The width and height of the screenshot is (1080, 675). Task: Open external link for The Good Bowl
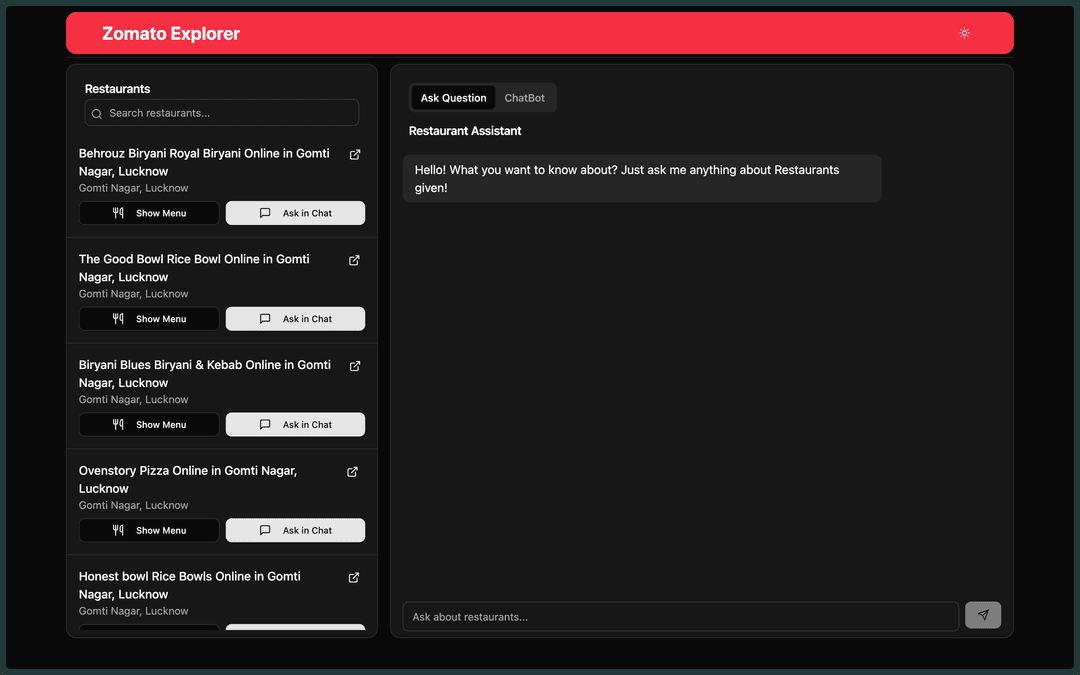pyautogui.click(x=354, y=260)
